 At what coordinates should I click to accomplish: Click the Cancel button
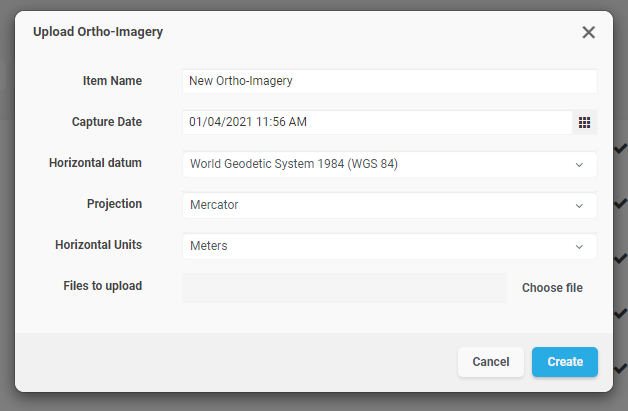click(x=491, y=362)
